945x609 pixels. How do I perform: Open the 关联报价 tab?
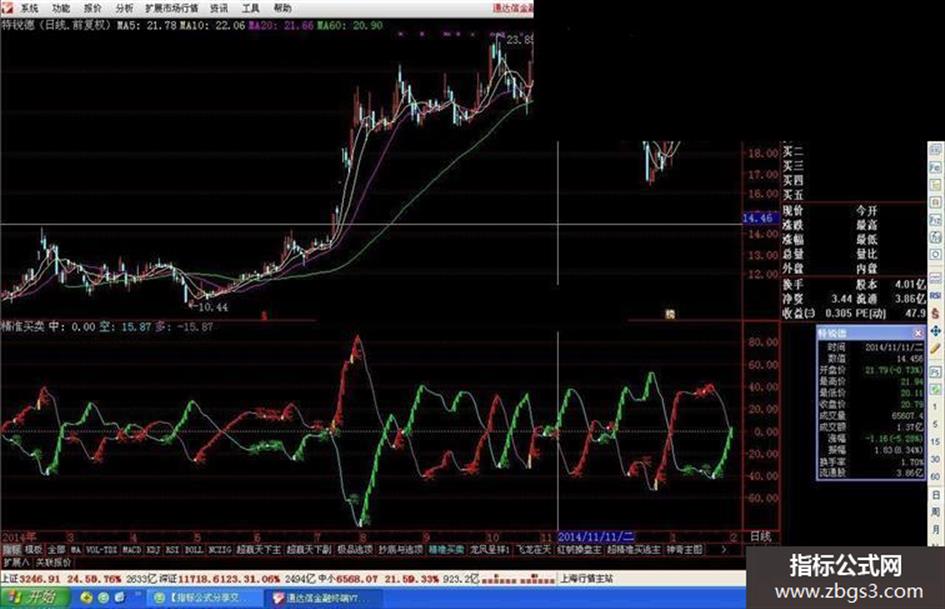click(53, 562)
